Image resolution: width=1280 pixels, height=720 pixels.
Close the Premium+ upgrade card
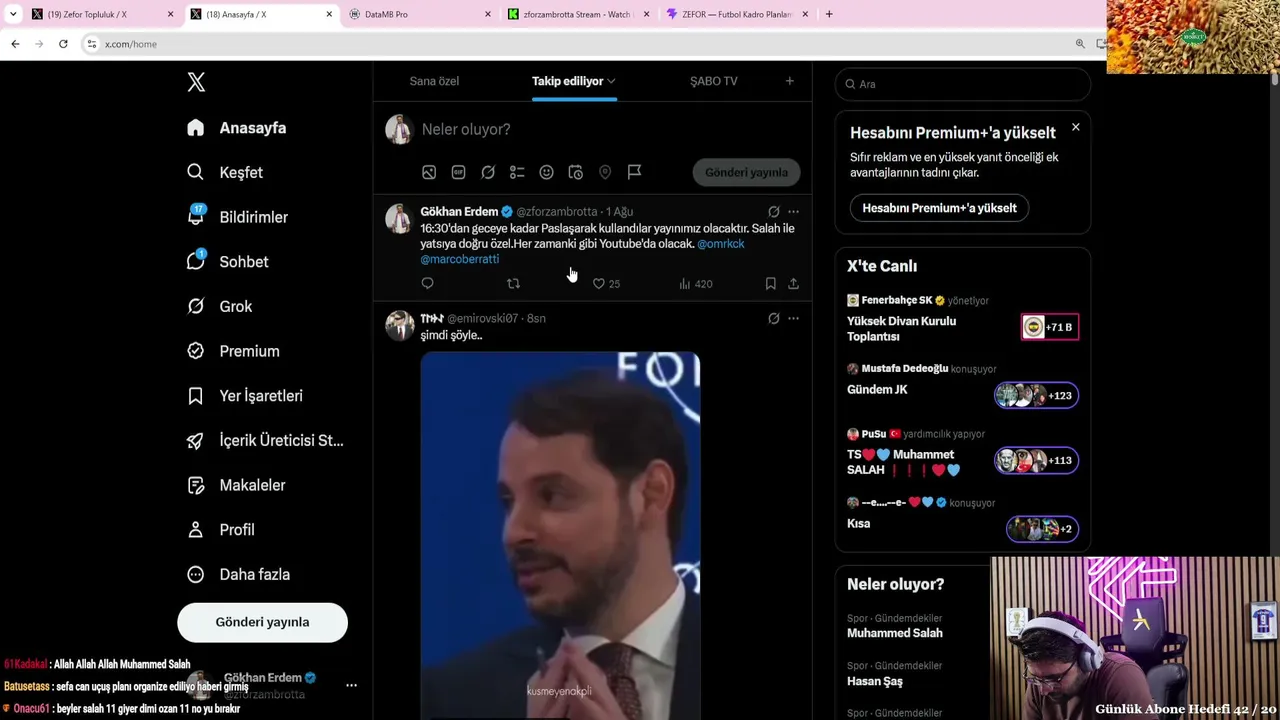pos(1075,127)
